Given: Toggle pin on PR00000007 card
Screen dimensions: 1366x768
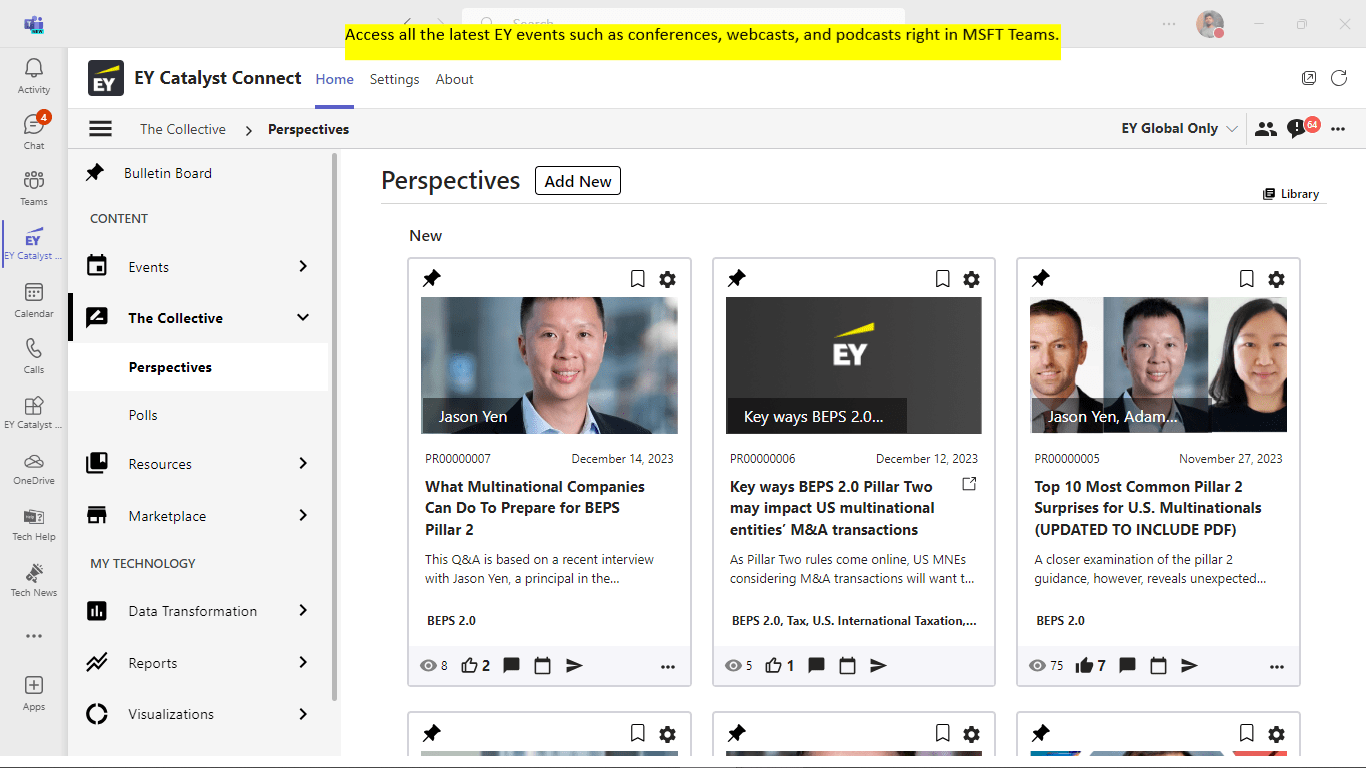Looking at the screenshot, I should pos(431,278).
